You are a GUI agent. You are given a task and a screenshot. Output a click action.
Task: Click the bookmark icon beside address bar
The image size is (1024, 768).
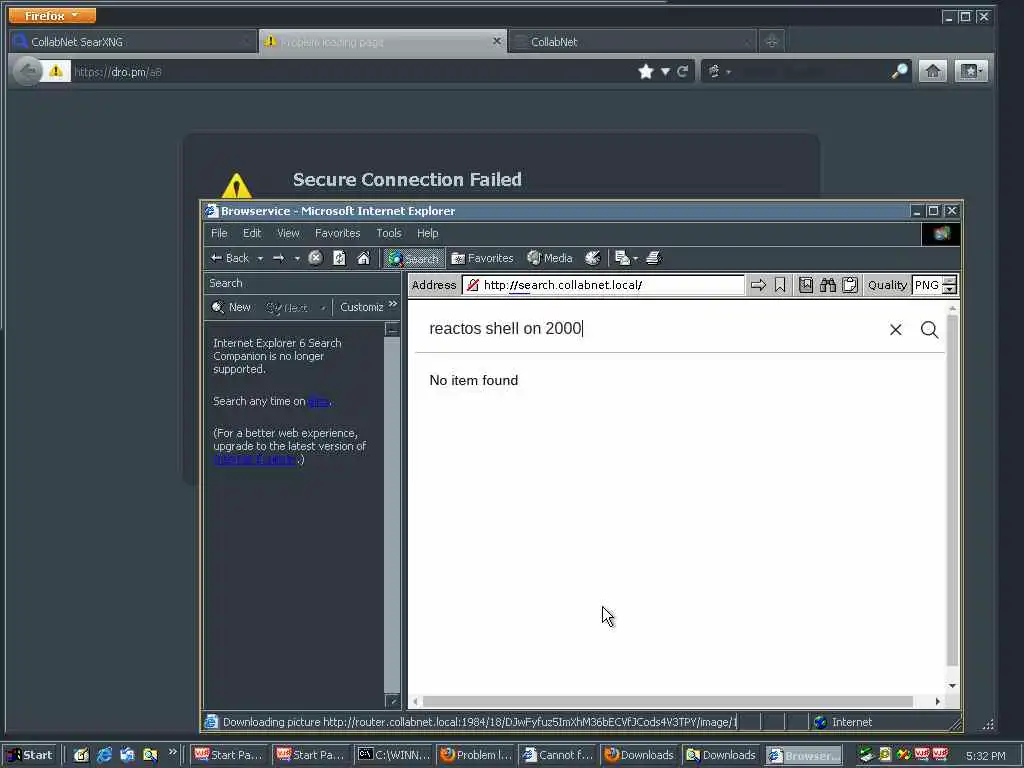pos(780,285)
